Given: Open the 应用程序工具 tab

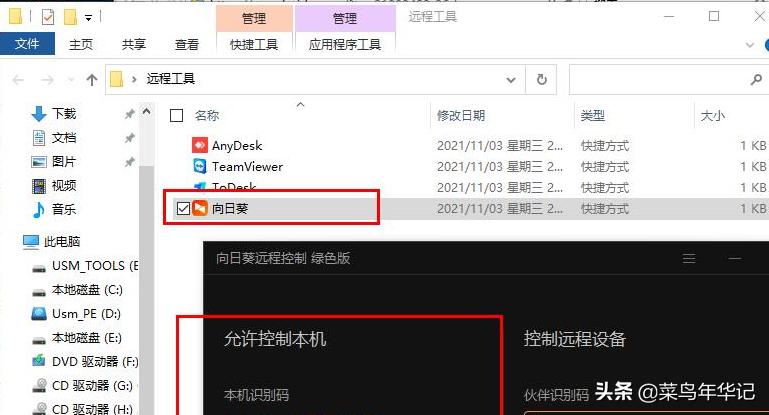Looking at the screenshot, I should point(345,45).
